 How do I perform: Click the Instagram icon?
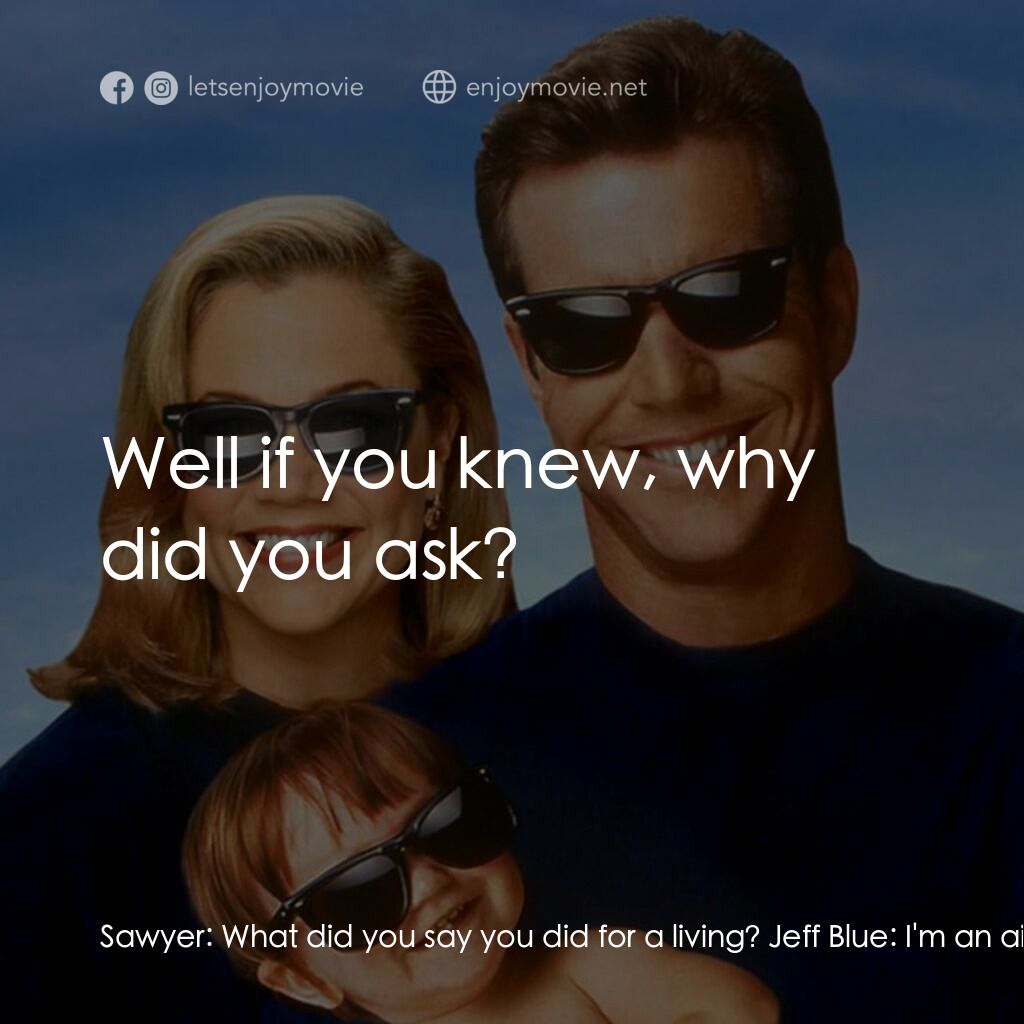[161, 88]
